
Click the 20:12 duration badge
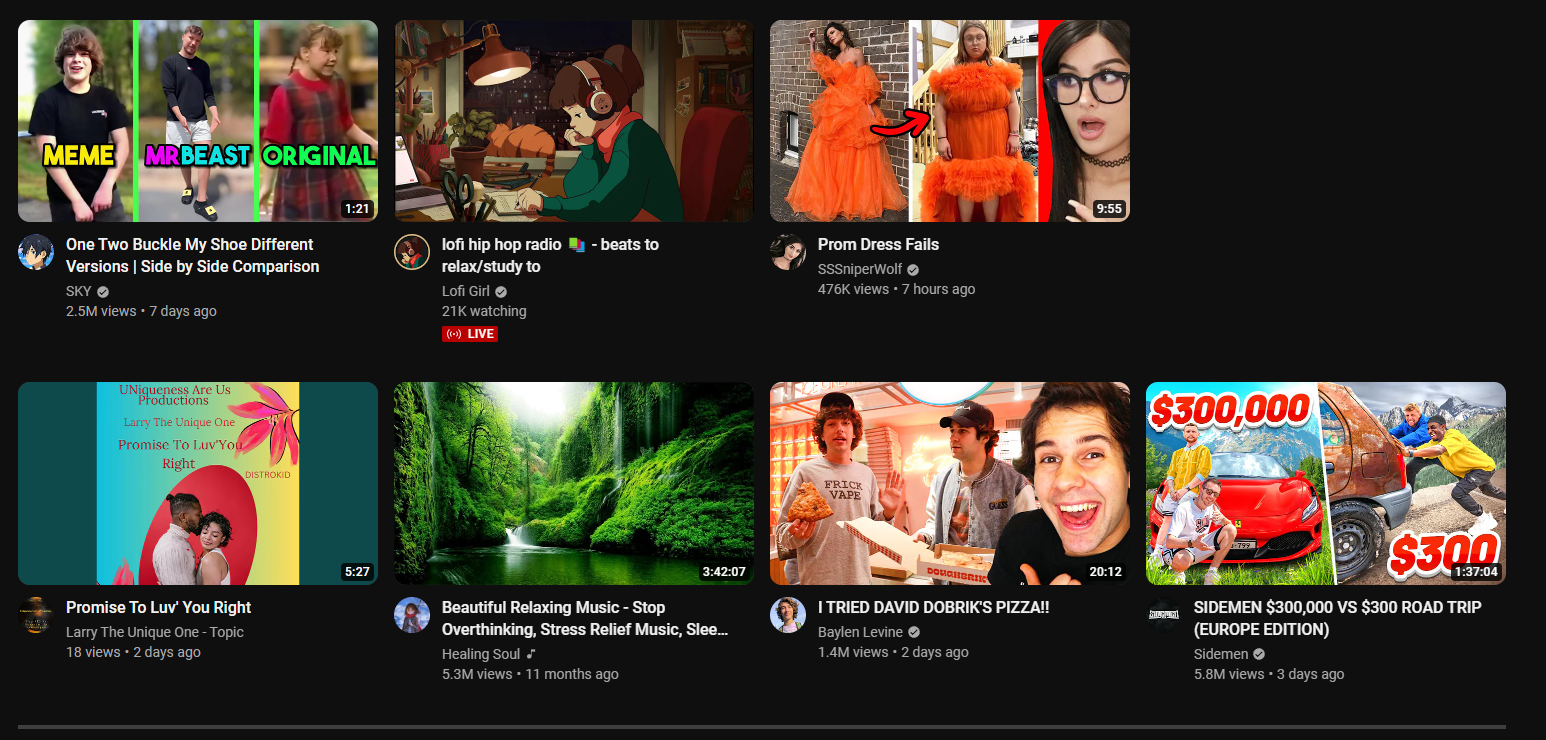[x=1104, y=572]
